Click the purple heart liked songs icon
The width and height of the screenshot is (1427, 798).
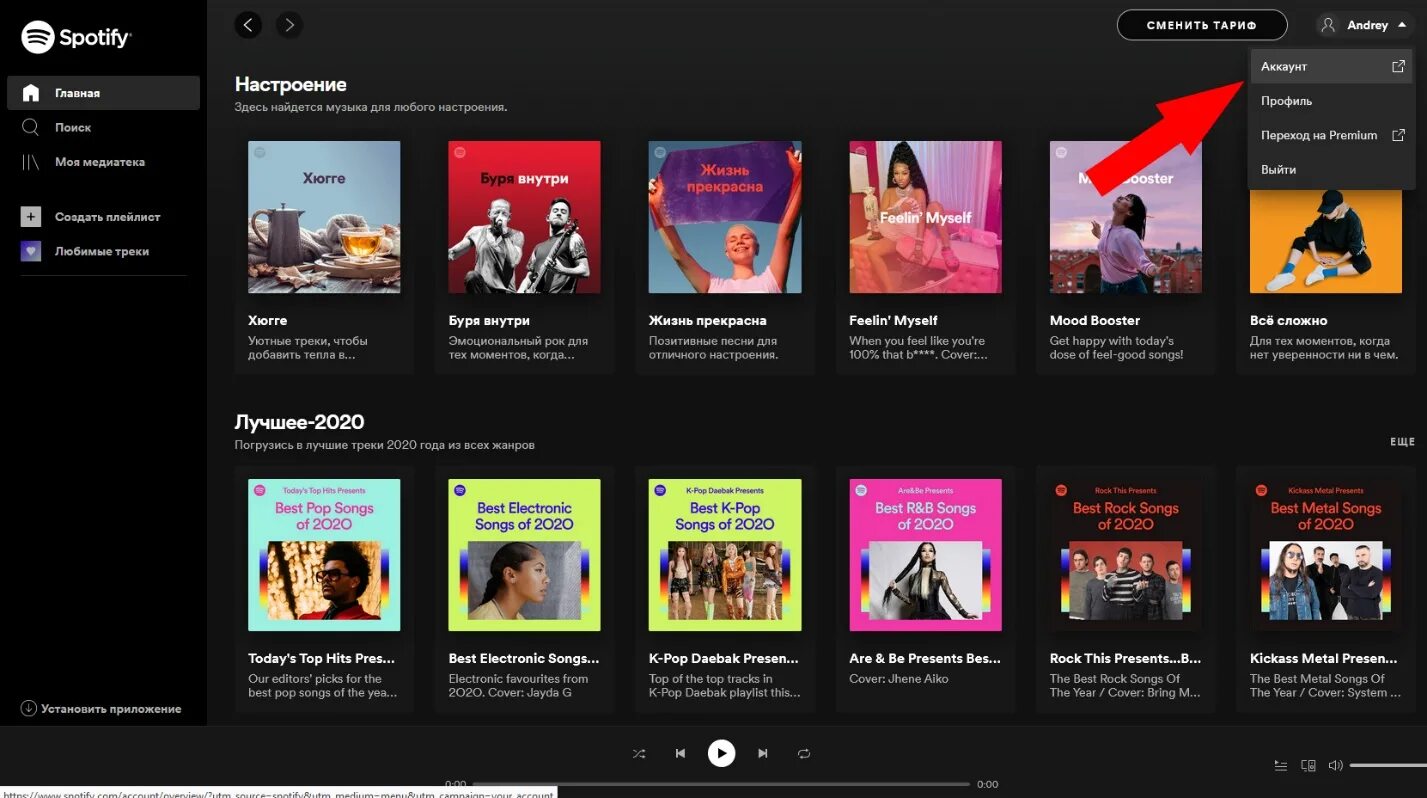[31, 251]
